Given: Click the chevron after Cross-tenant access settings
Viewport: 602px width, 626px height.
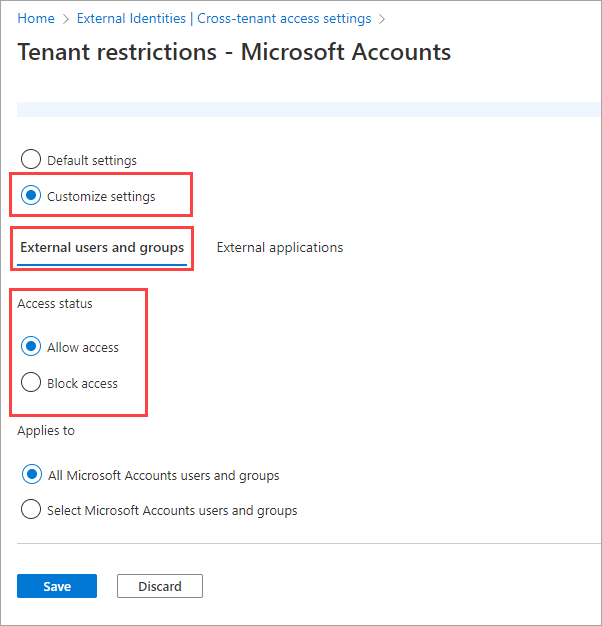Looking at the screenshot, I should coord(381,18).
